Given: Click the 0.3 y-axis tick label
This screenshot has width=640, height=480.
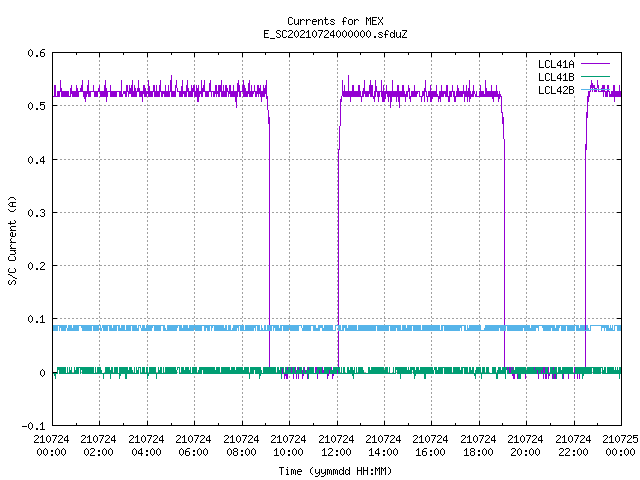Looking at the screenshot, I should pyautogui.click(x=36, y=213).
